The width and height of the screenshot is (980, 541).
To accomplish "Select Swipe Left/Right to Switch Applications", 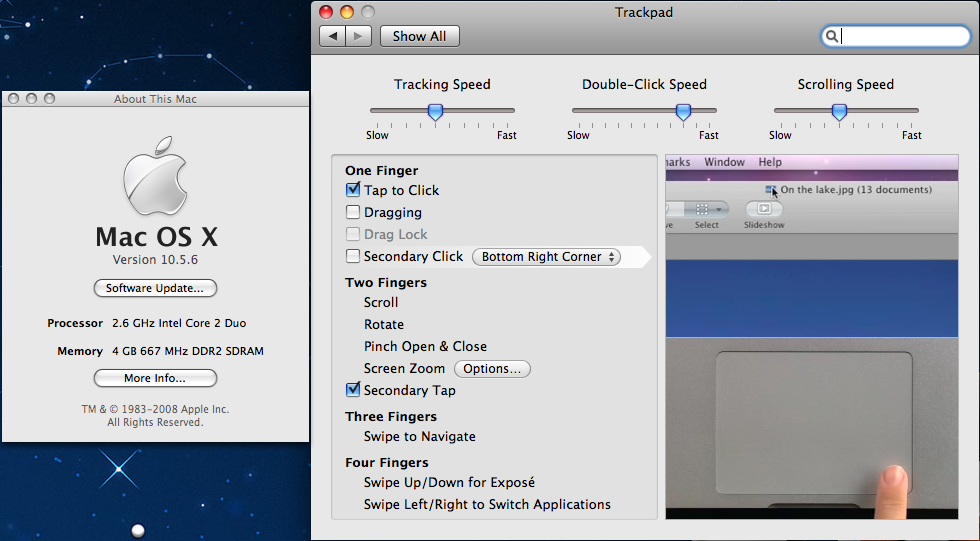I will point(488,504).
